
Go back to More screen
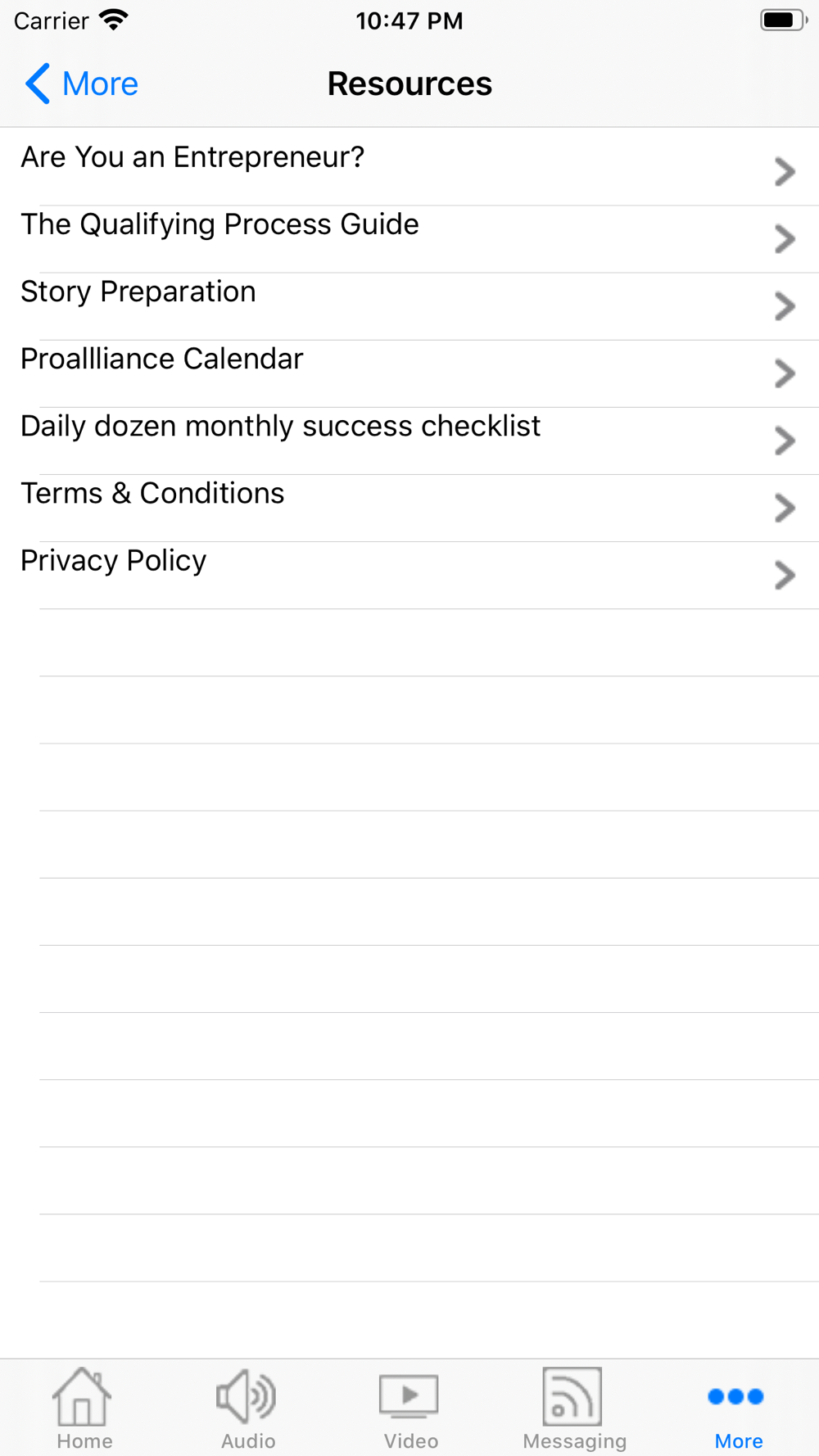tap(100, 84)
